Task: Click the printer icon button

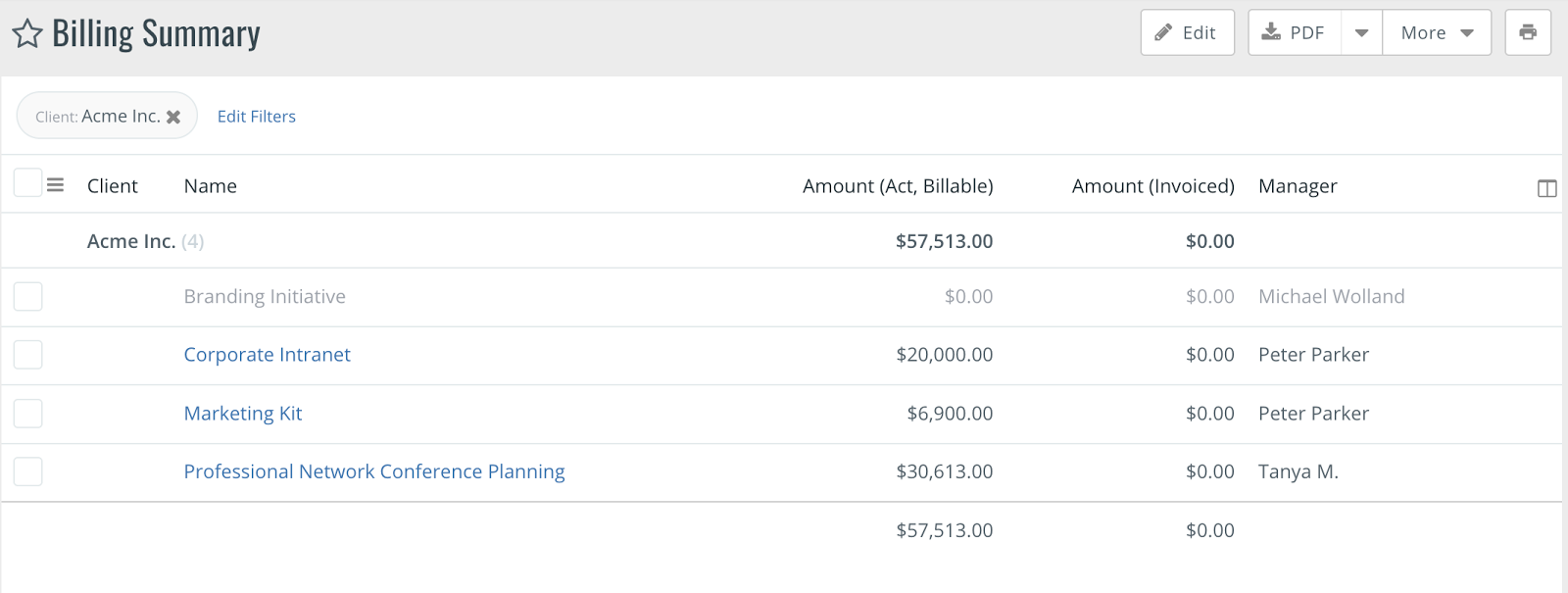Action: pyautogui.click(x=1528, y=32)
